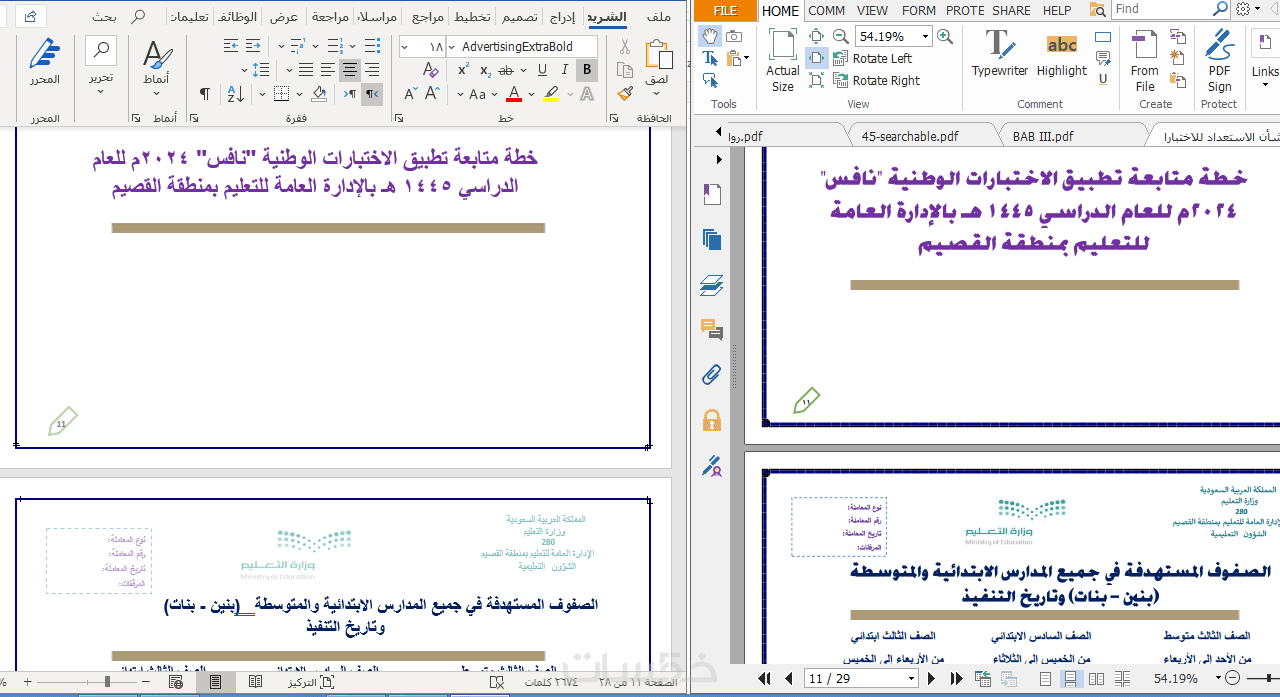Expand the Paste options in Word
This screenshot has height=697, width=1280.
(657, 93)
